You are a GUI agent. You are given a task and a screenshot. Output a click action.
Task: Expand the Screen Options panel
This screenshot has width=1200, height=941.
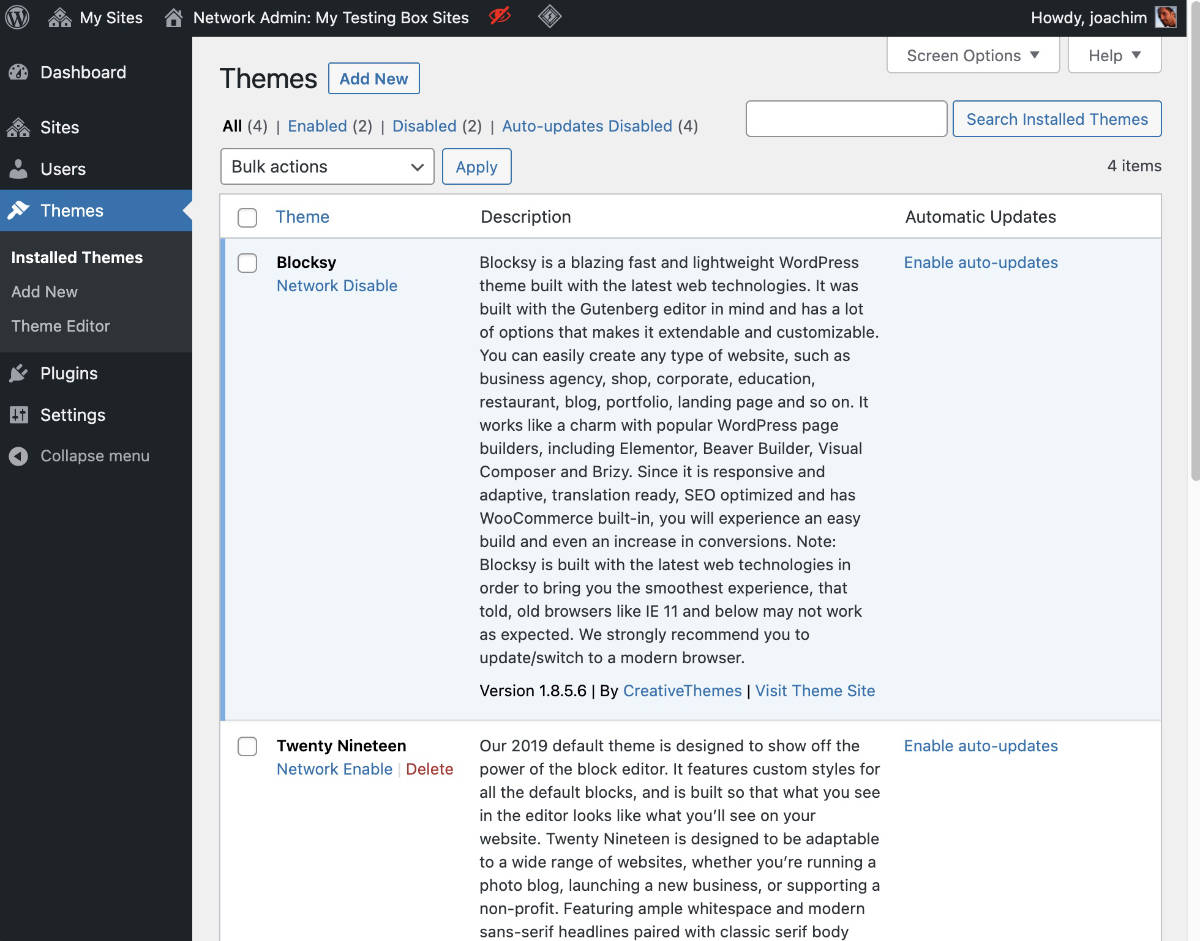(971, 55)
